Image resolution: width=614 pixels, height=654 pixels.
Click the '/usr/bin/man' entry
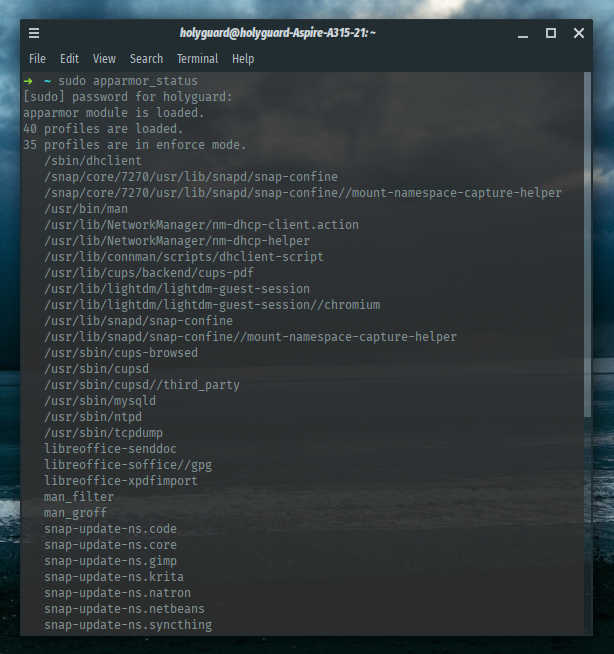(x=86, y=209)
